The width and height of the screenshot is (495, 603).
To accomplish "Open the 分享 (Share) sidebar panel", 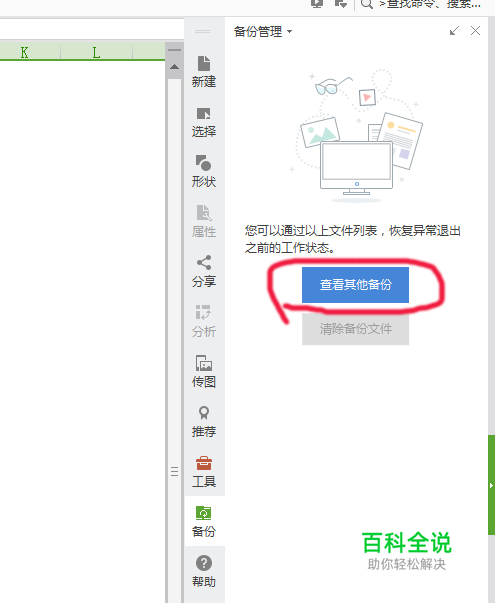I will tap(204, 272).
